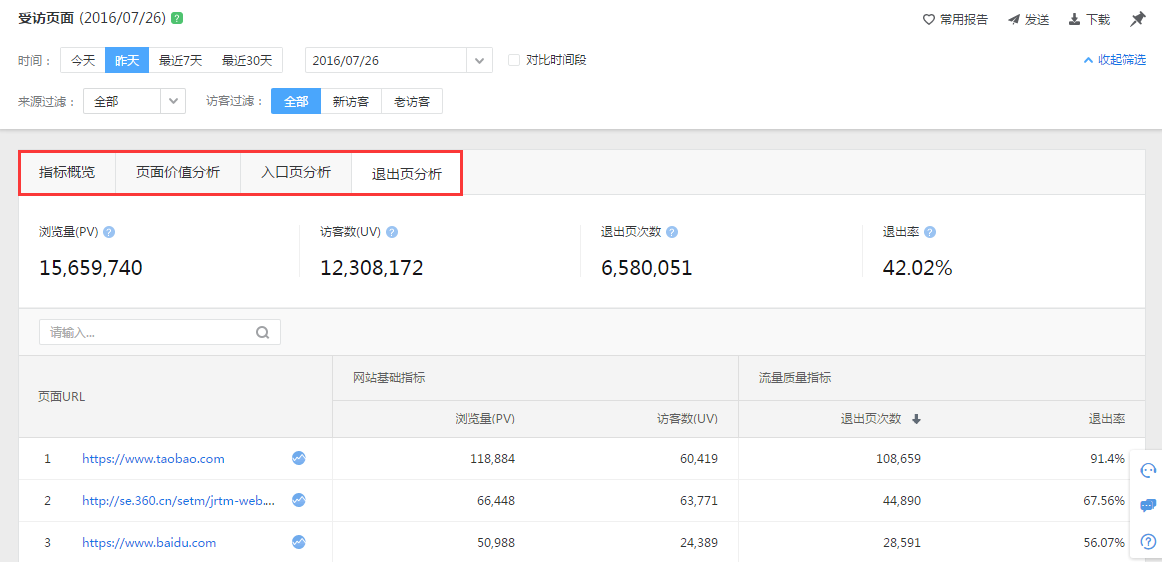Screen dimensions: 1162x562
Task: Select 老访客 visitor filter
Action: 412,102
